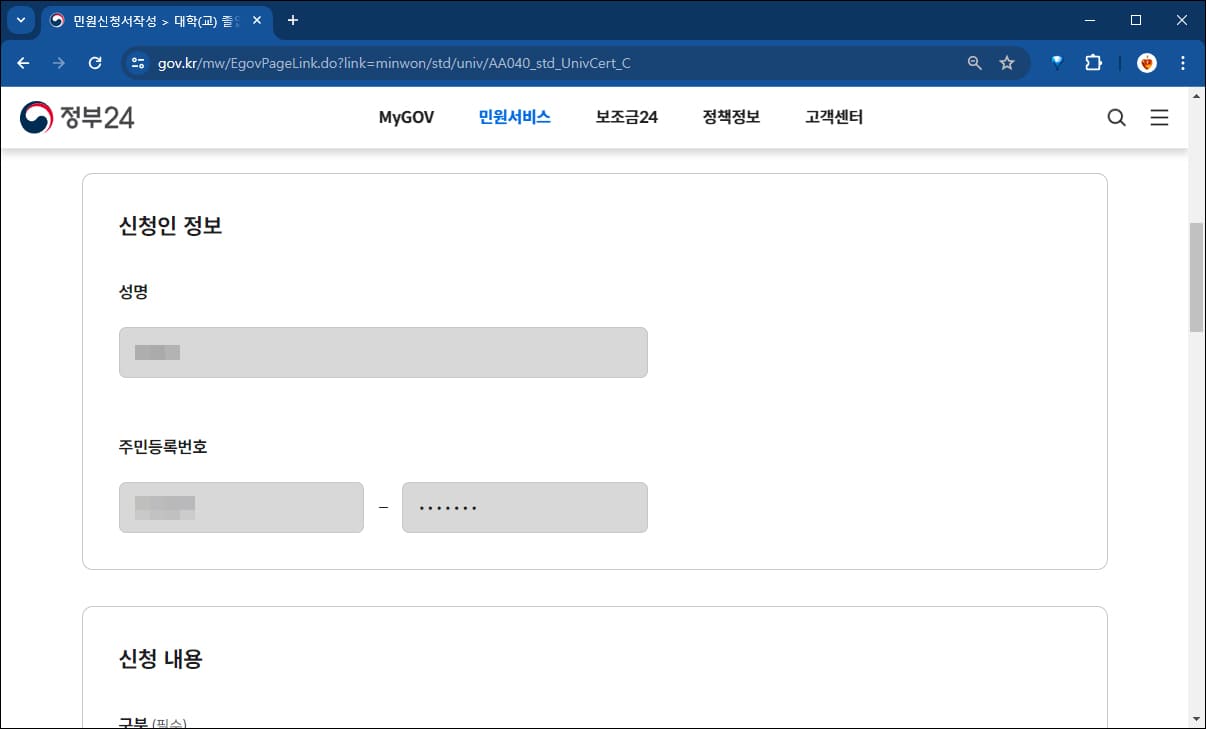Screen dimensions: 1206x729
Task: Open the Chrome extensions puzzle icon
Action: click(1093, 62)
